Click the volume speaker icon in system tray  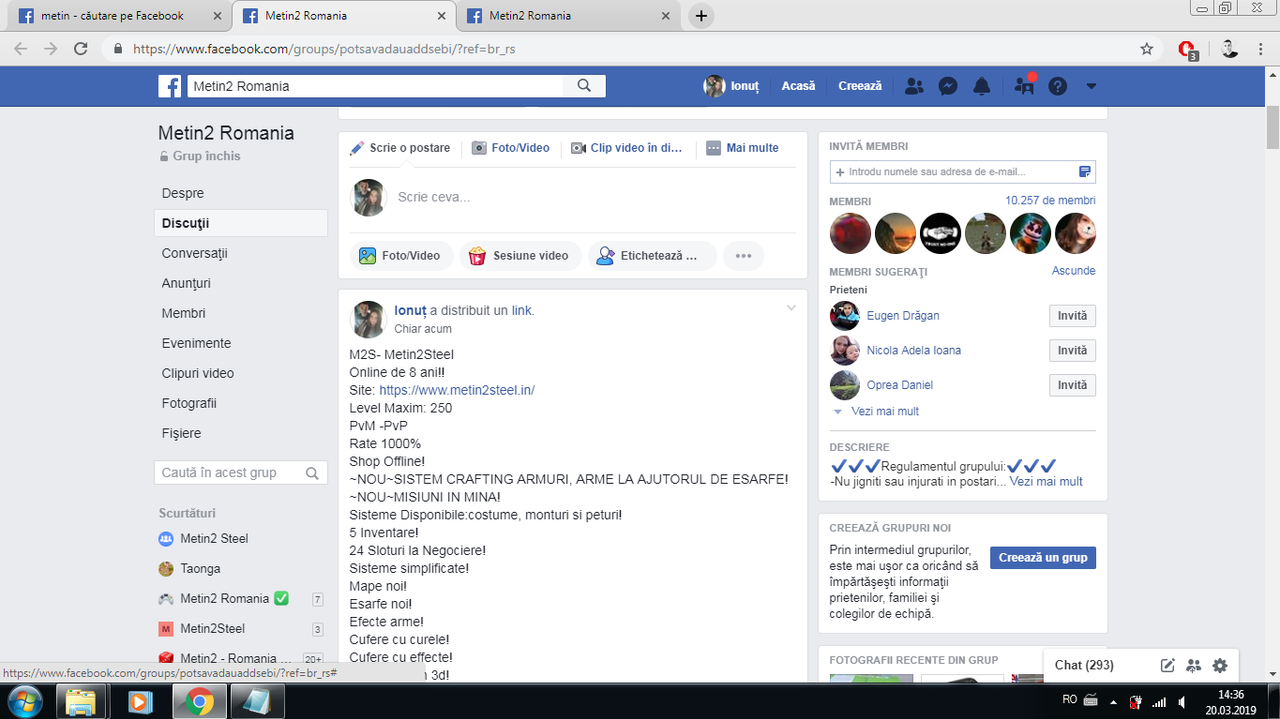(x=1184, y=702)
